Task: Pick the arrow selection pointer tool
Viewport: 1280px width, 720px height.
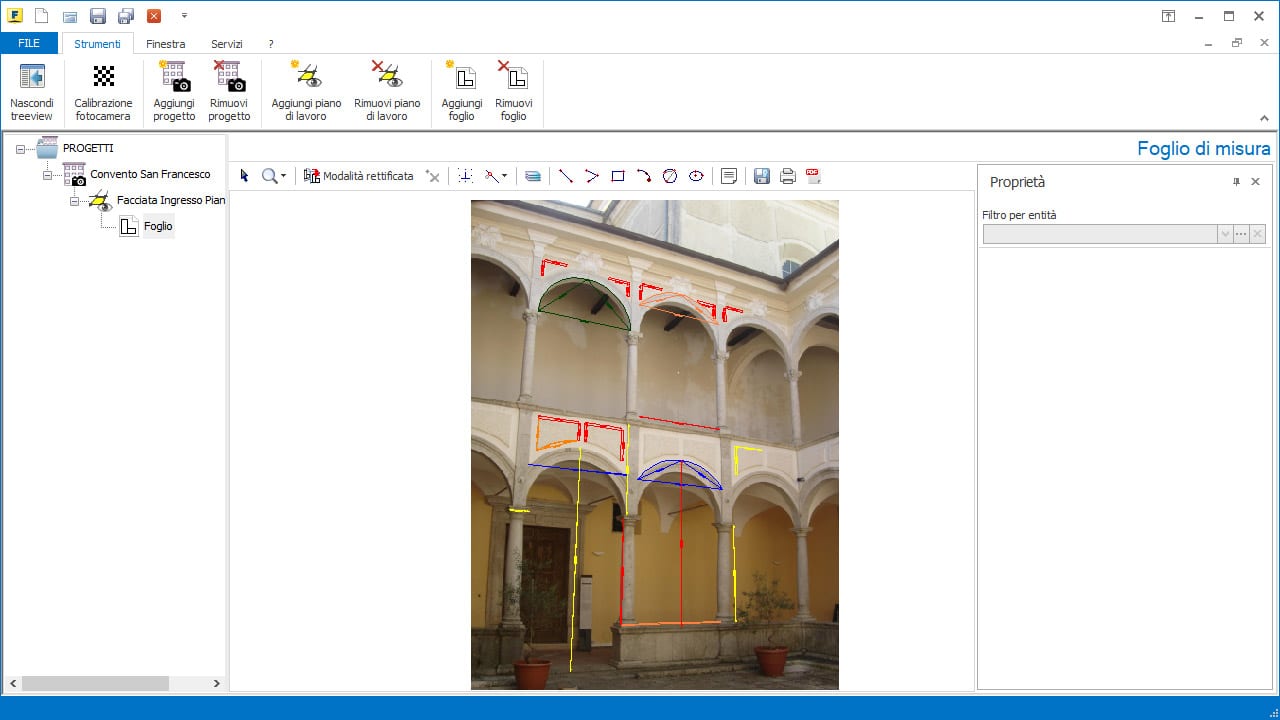Action: tap(244, 176)
